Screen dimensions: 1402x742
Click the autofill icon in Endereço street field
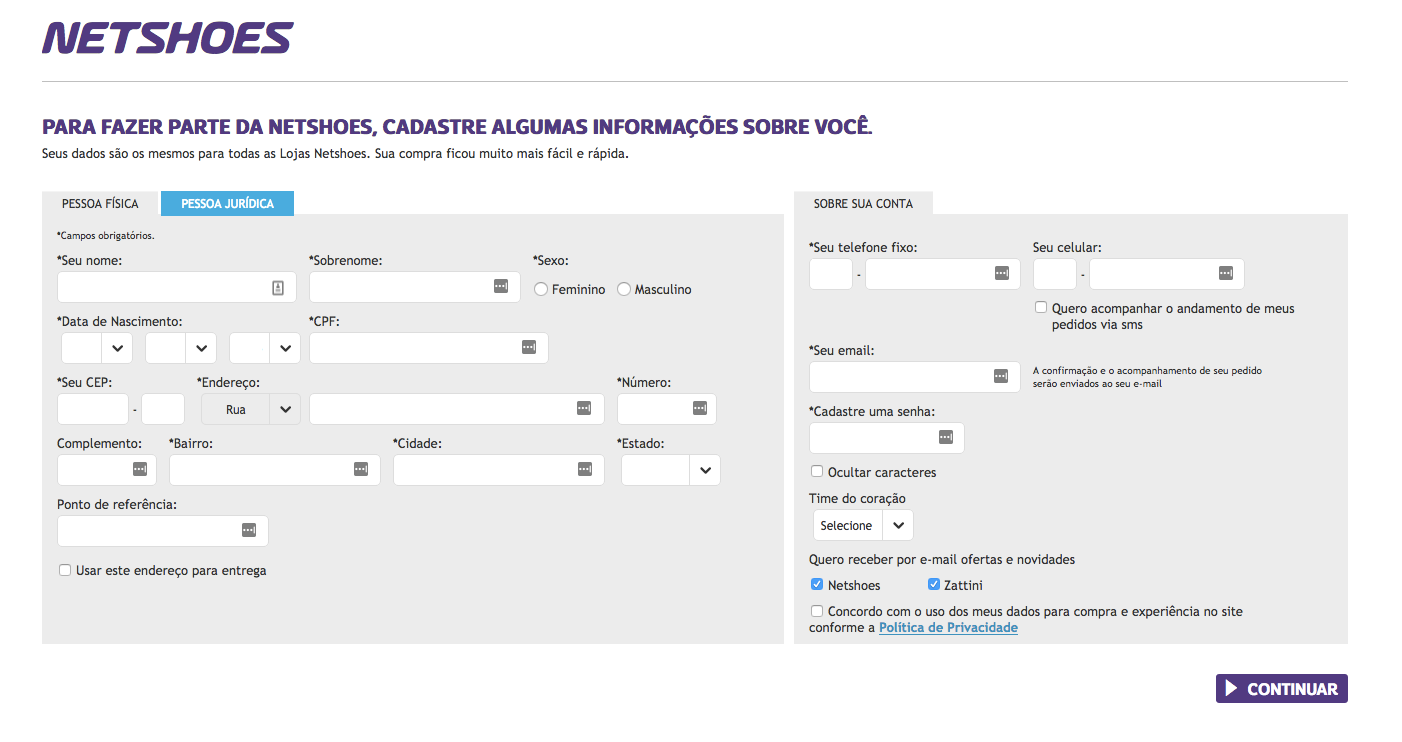pyautogui.click(x=584, y=408)
